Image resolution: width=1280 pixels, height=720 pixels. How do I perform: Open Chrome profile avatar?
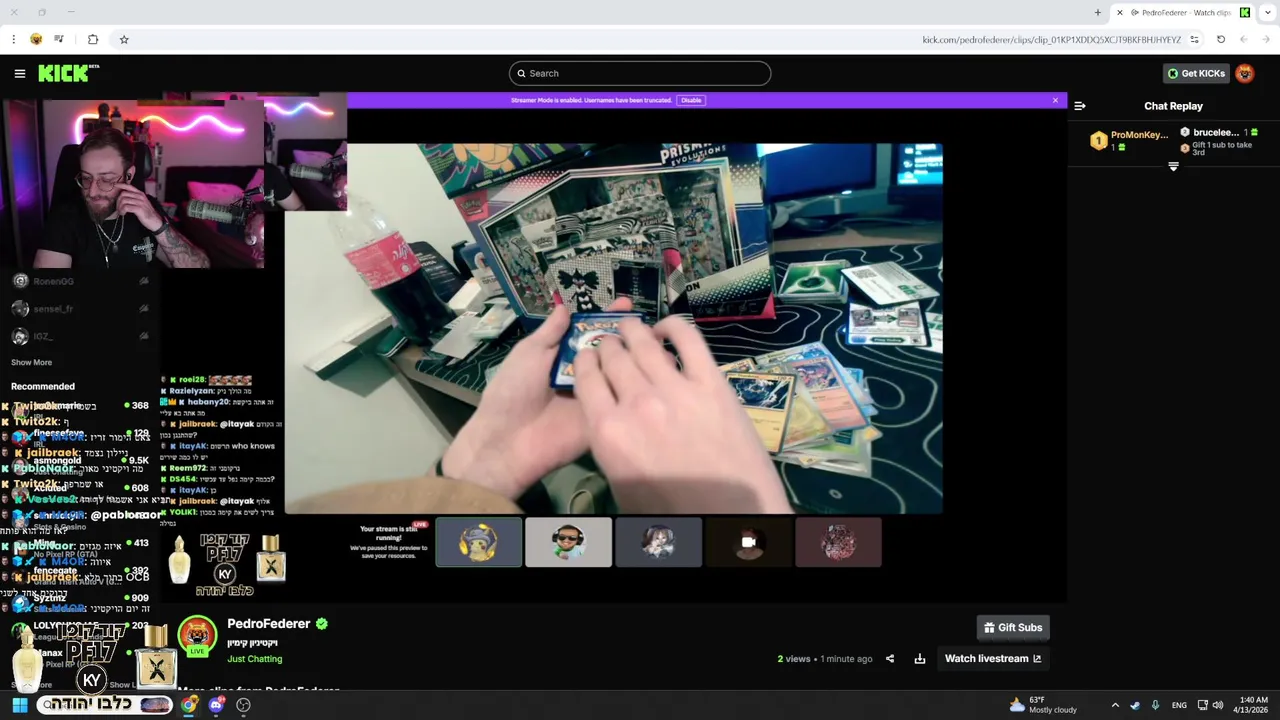[36, 39]
